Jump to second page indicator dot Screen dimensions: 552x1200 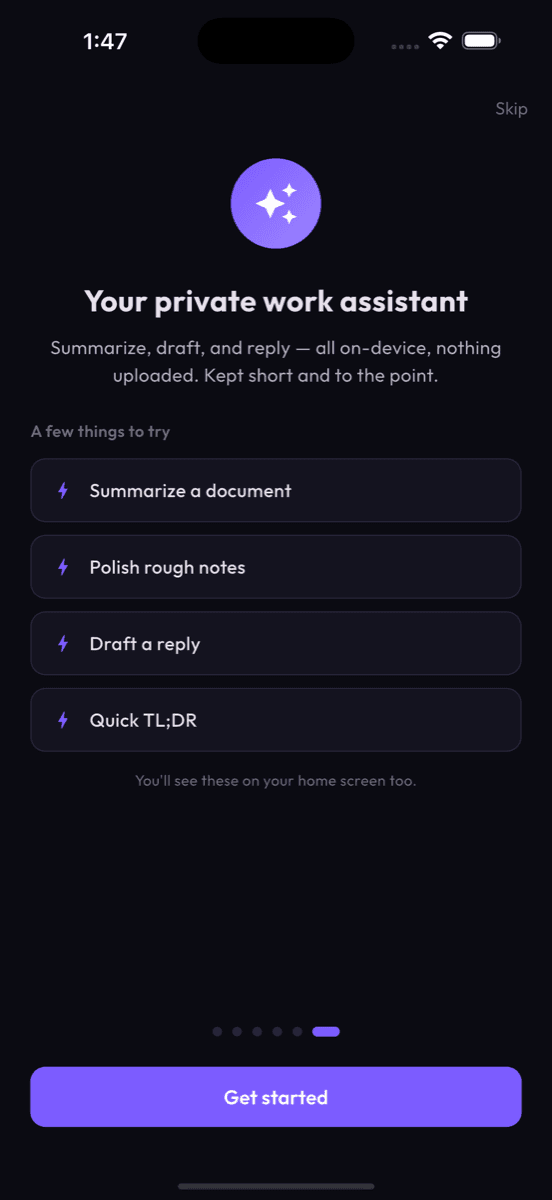pyautogui.click(x=237, y=1031)
